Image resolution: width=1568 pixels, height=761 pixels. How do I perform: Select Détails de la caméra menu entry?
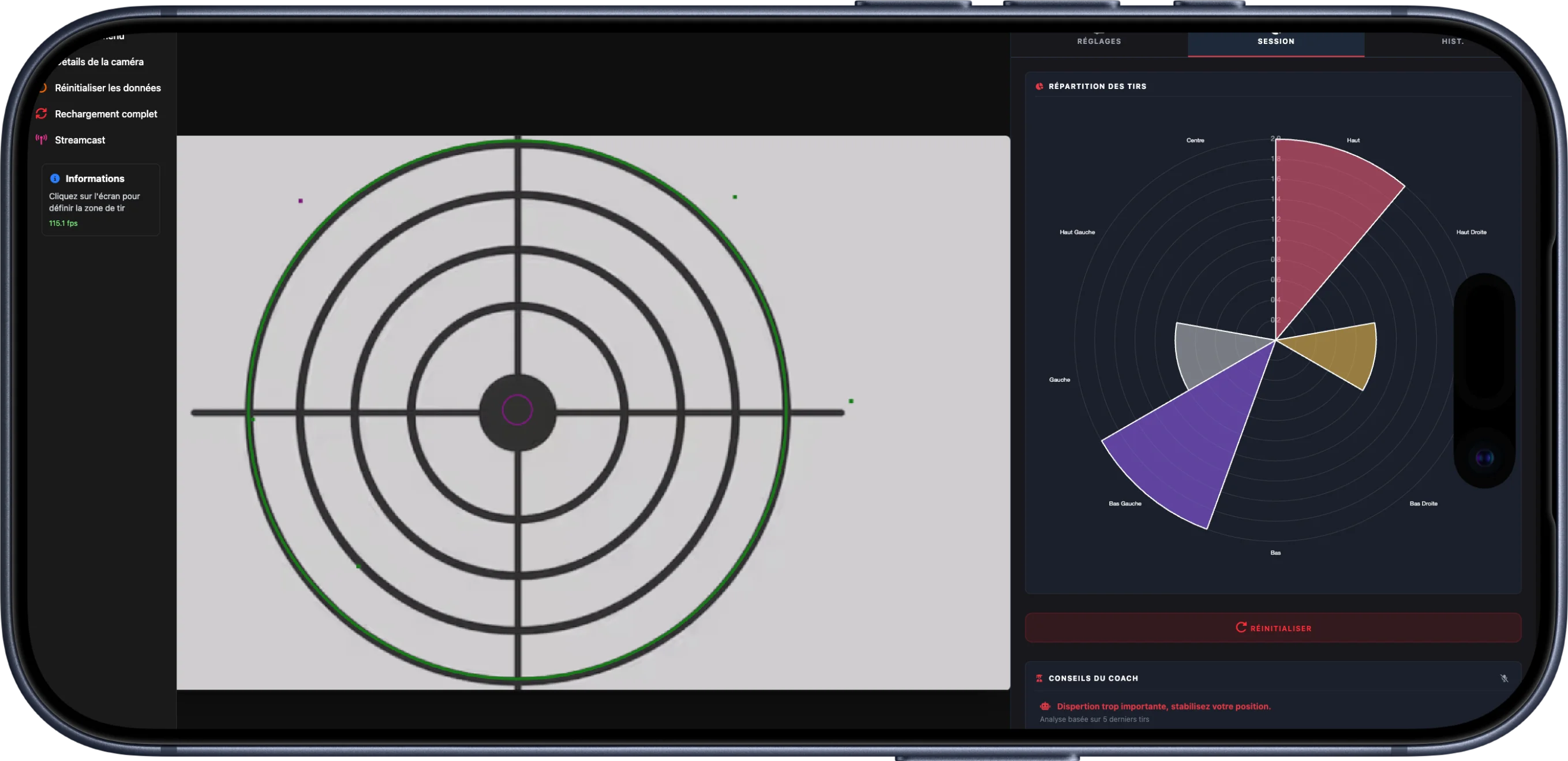(x=101, y=62)
